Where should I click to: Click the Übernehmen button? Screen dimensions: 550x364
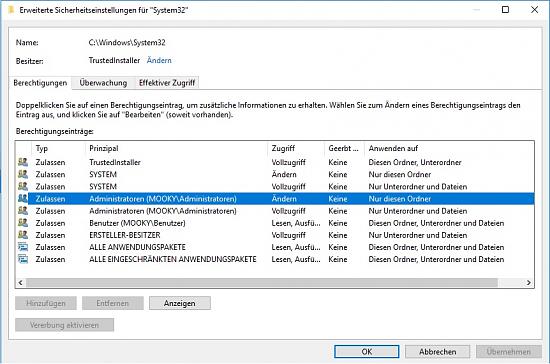coord(509,352)
